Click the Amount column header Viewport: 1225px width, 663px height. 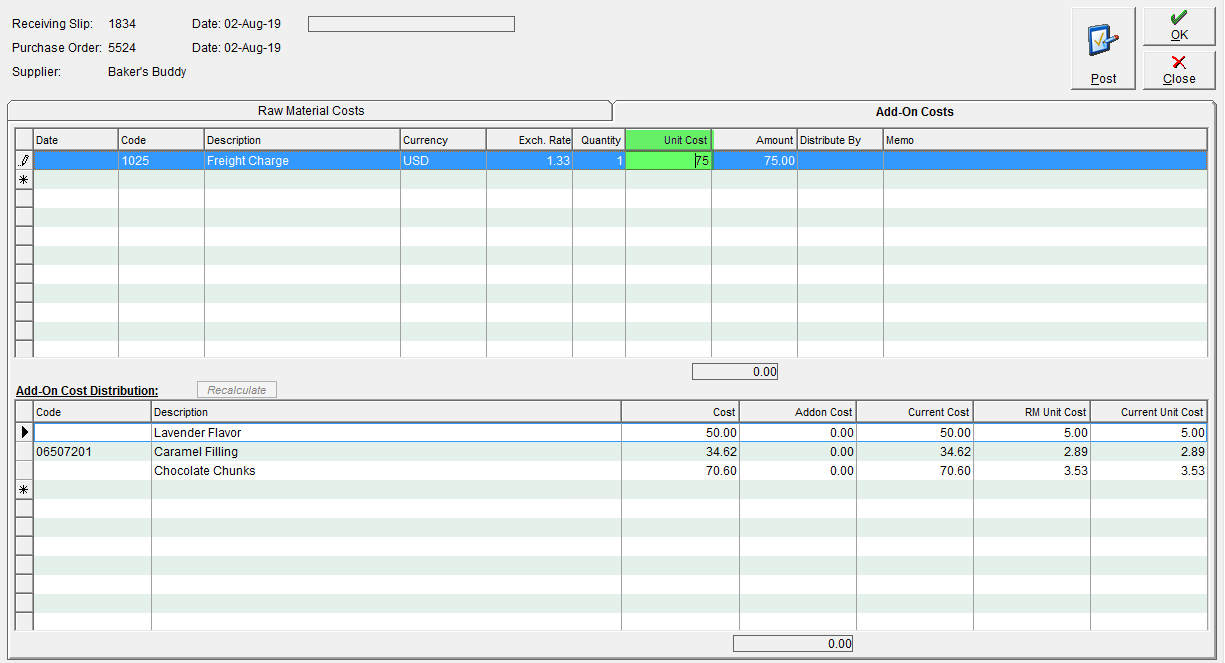pos(754,140)
